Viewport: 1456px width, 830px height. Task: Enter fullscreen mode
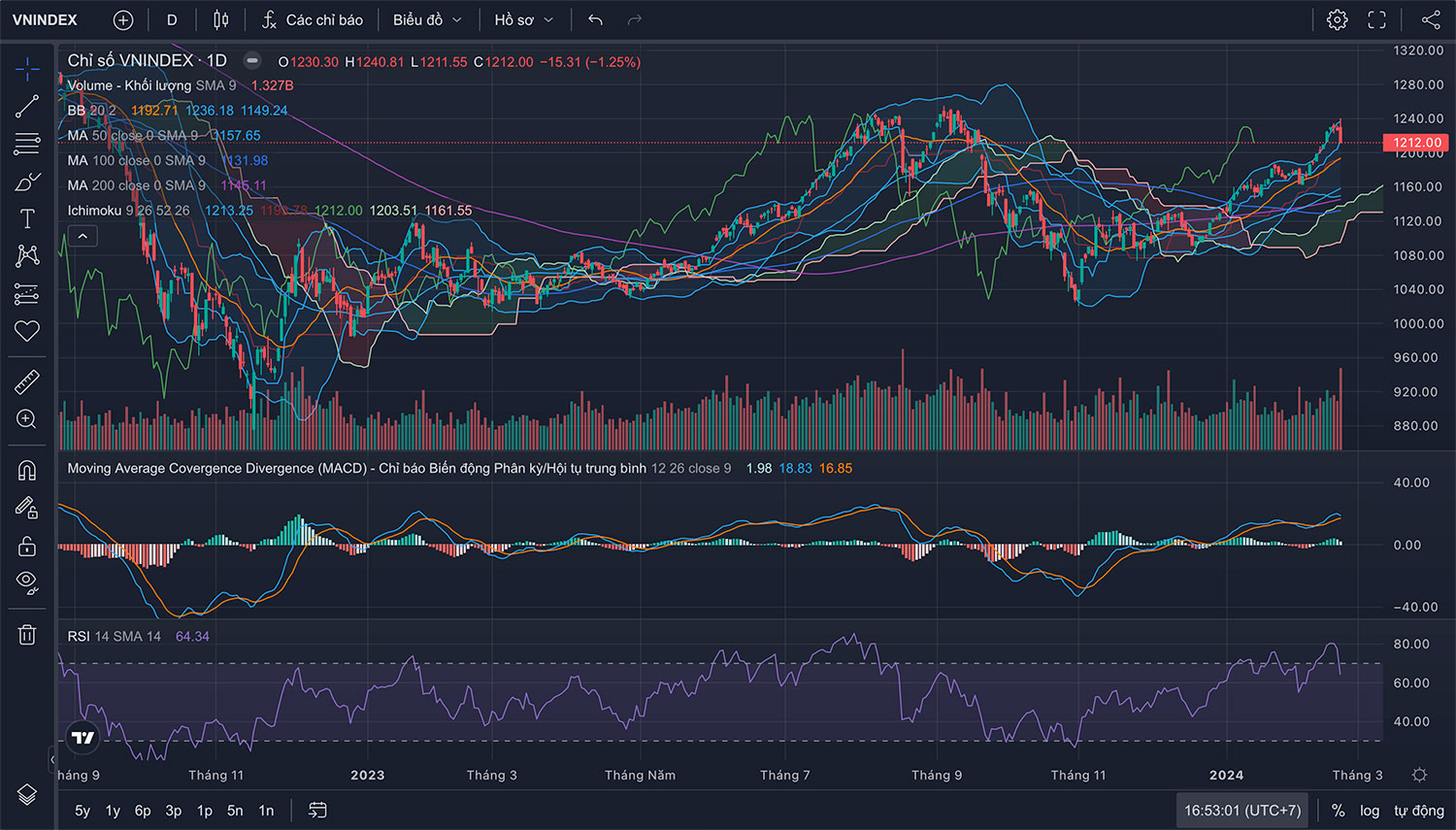click(1376, 20)
